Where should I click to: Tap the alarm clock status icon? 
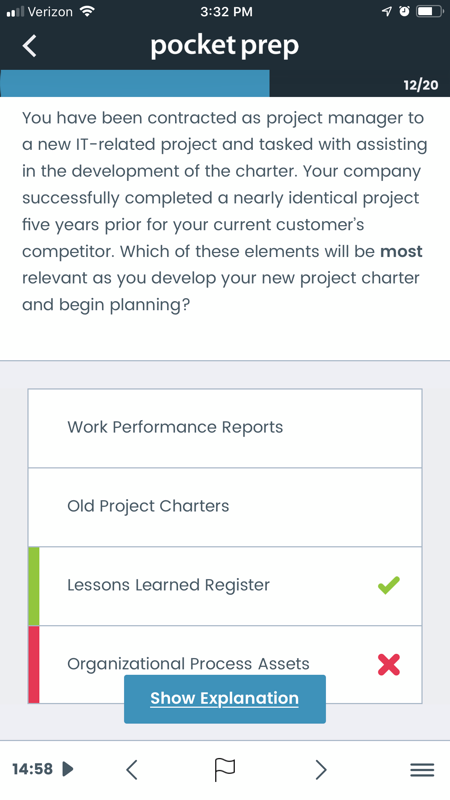(x=405, y=12)
